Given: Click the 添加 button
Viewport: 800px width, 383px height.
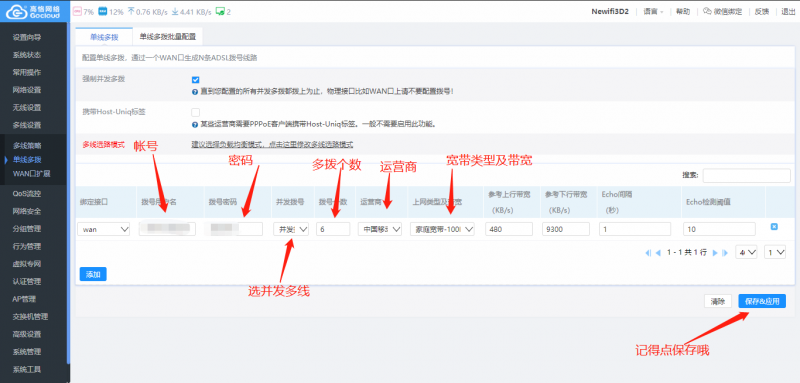Looking at the screenshot, I should click(x=93, y=274).
